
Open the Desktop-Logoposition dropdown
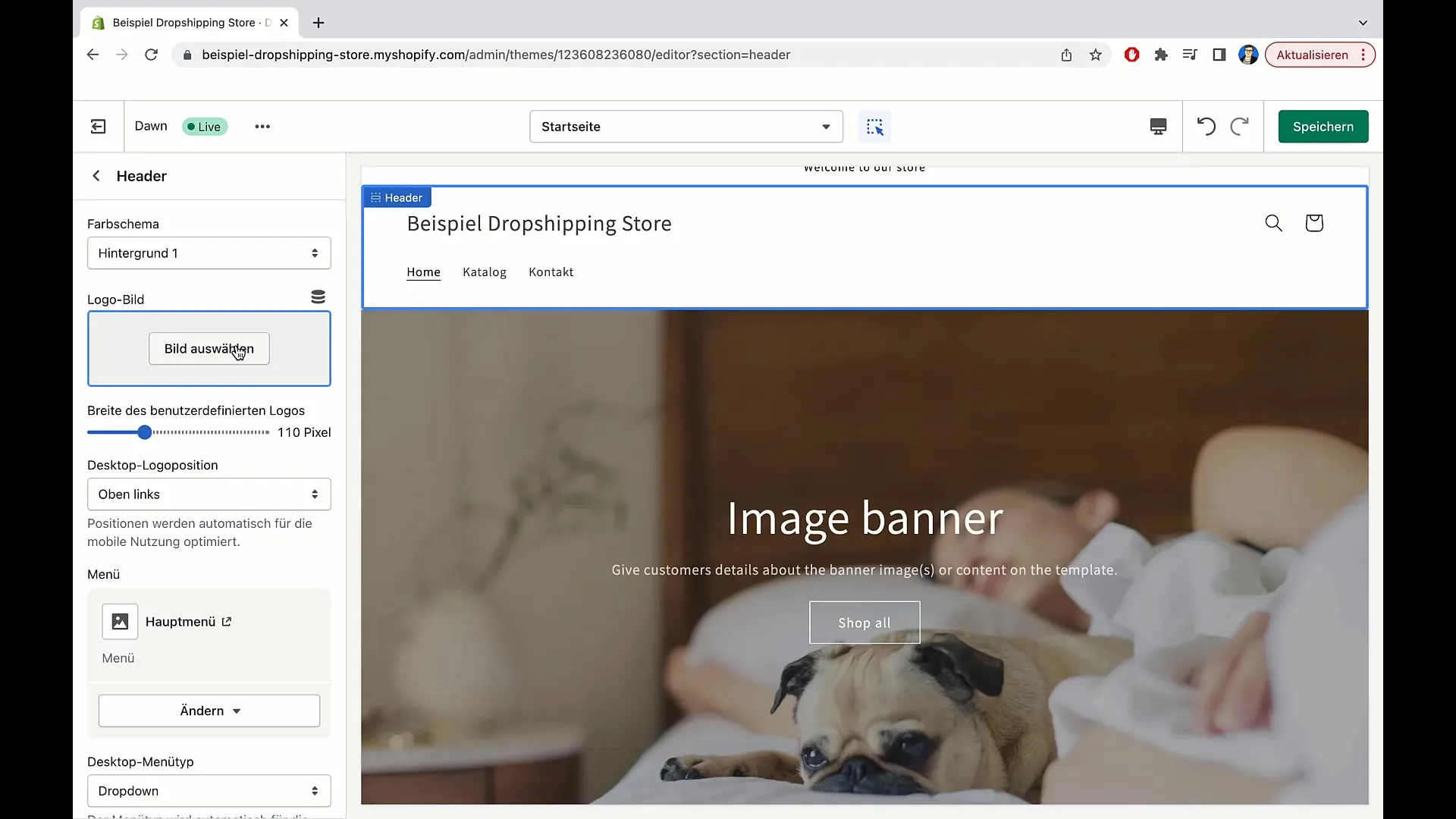pos(208,494)
